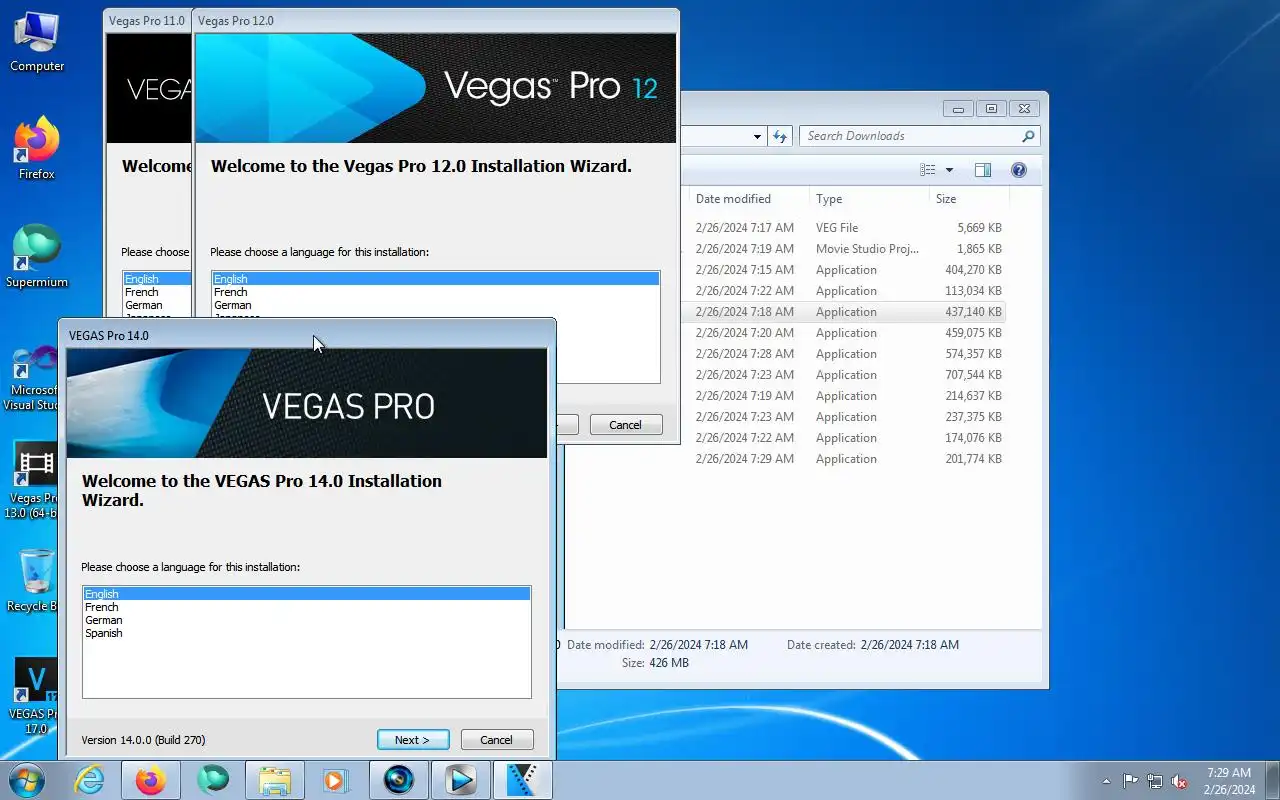Select French in VEGAS Pro 14.0 list
The height and width of the screenshot is (800, 1280).
[x=306, y=607]
